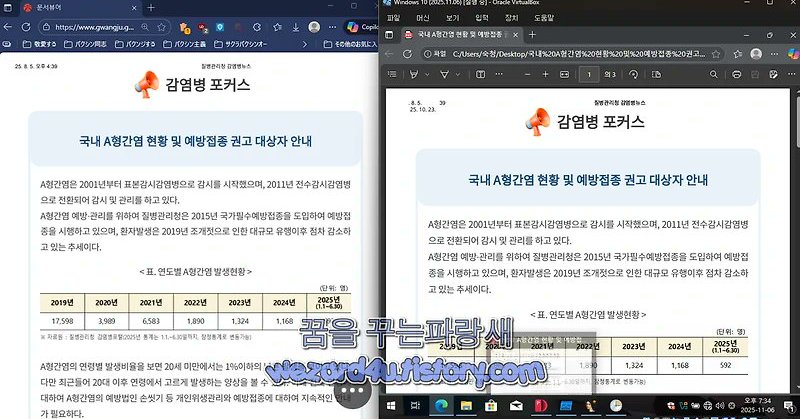800x419 pixels.
Task: Search within the PDF document
Action: [714, 75]
